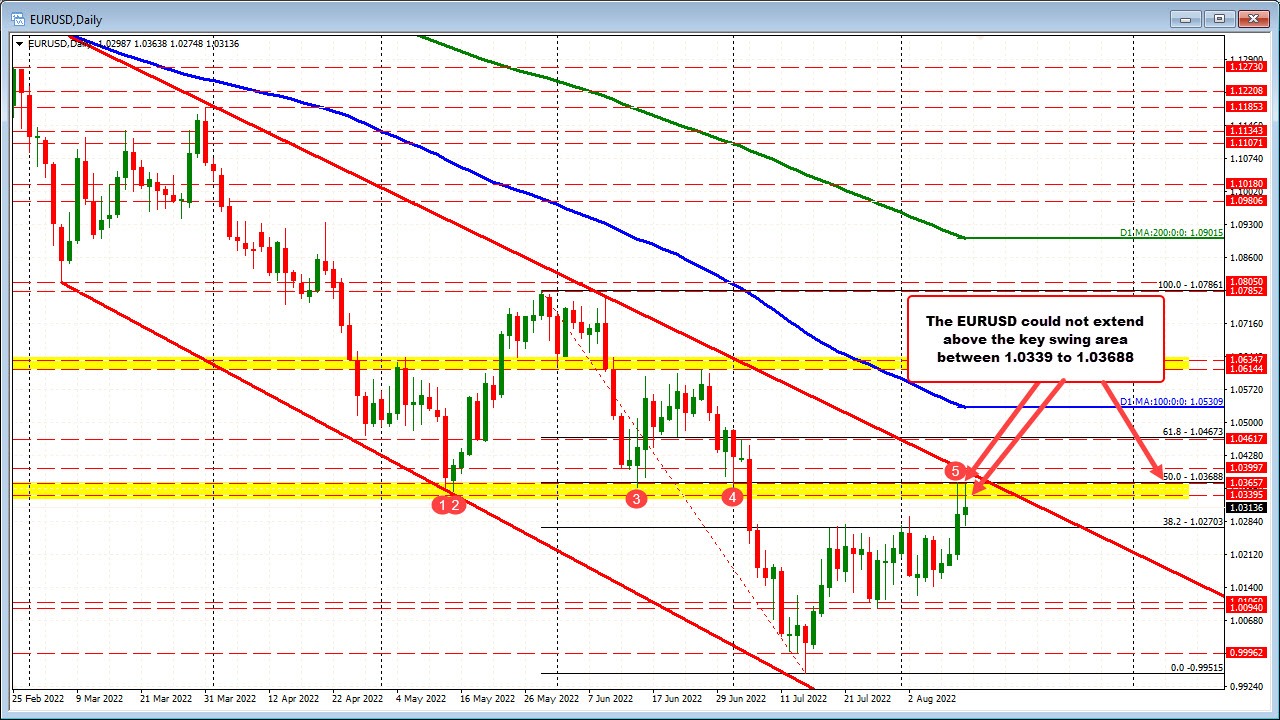
Task: Maximize the EURUSD,Daily chart window
Action: (x=1220, y=18)
